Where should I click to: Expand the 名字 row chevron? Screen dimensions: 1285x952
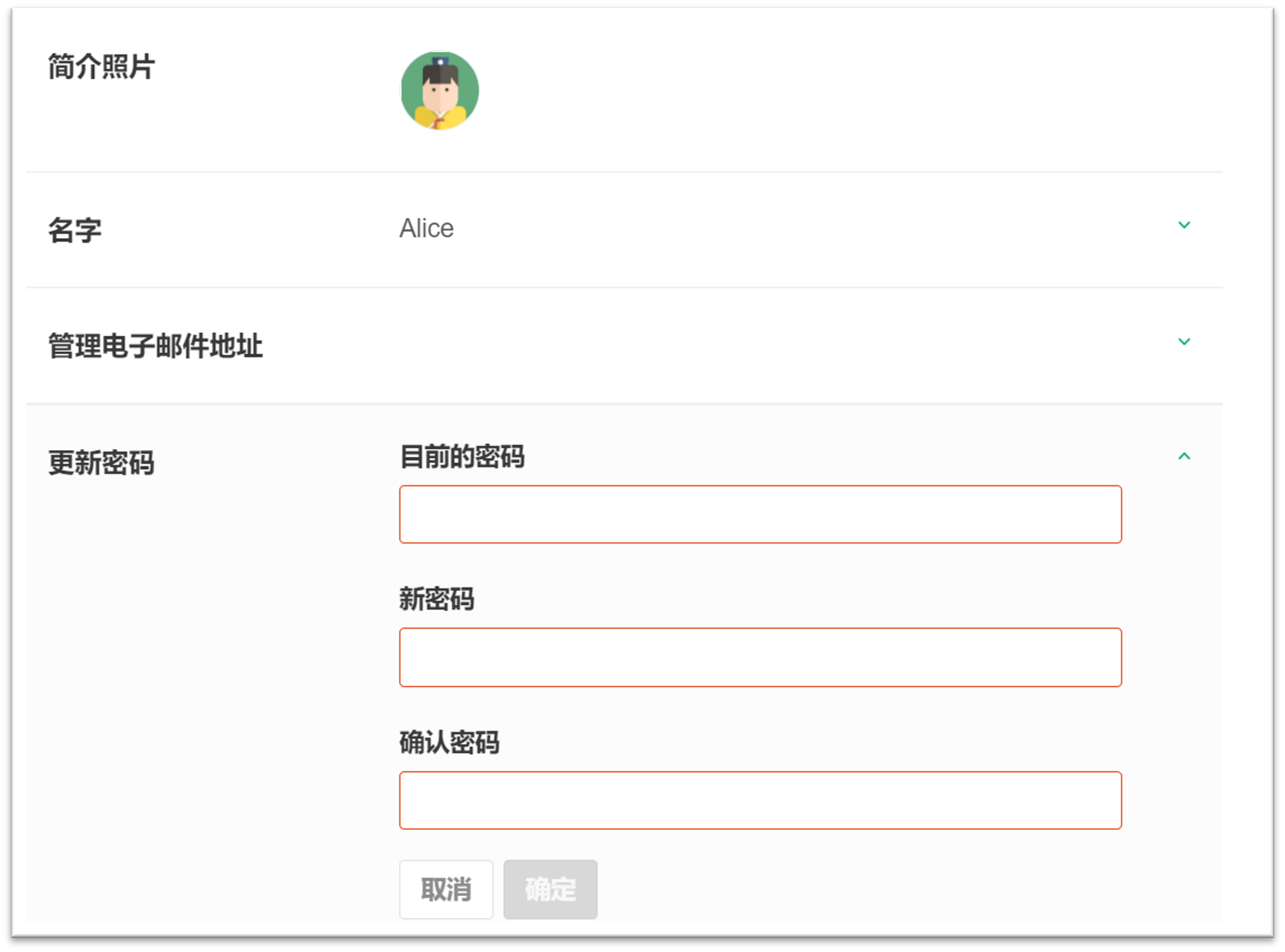tap(1184, 225)
